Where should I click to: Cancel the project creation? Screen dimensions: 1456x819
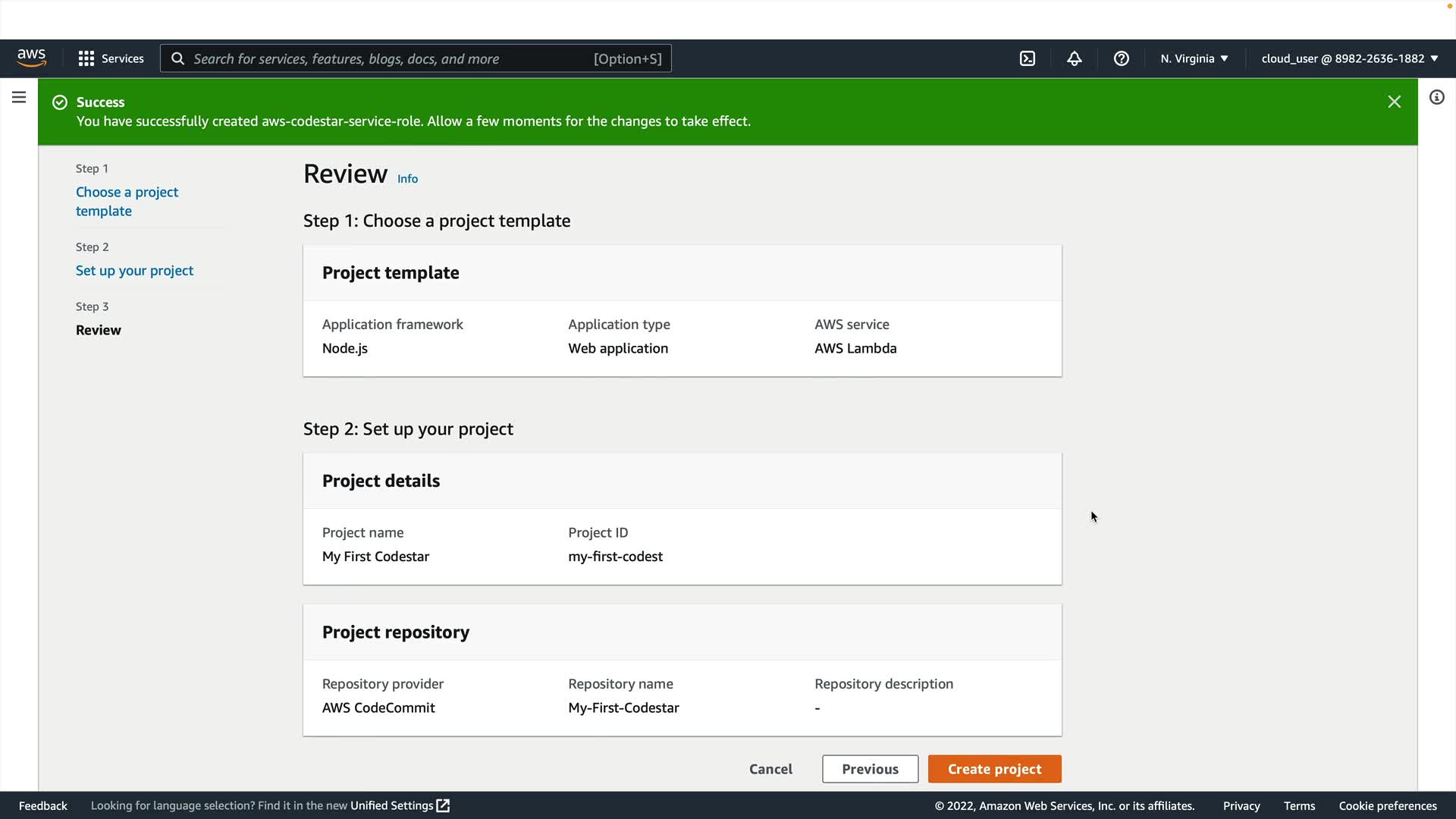point(770,769)
